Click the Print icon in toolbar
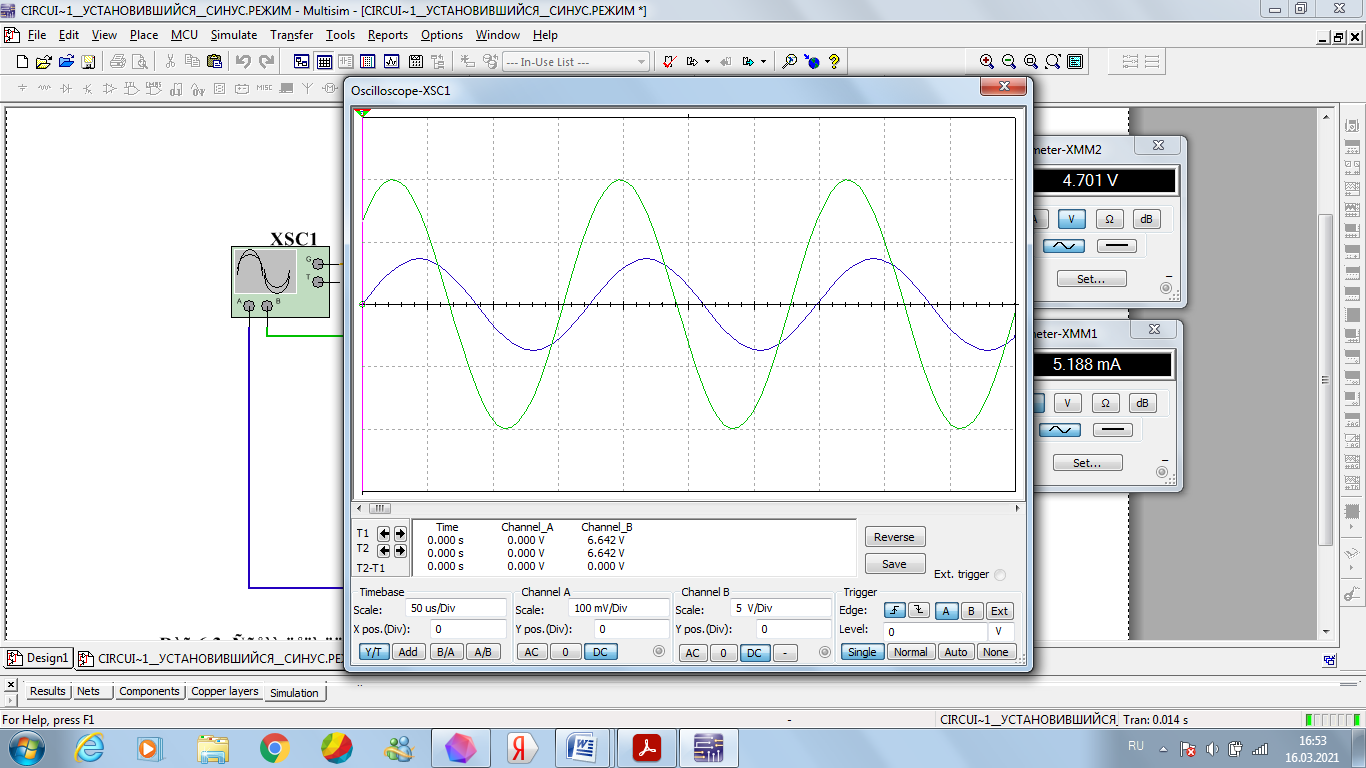Image resolution: width=1366 pixels, height=768 pixels. 117,61
